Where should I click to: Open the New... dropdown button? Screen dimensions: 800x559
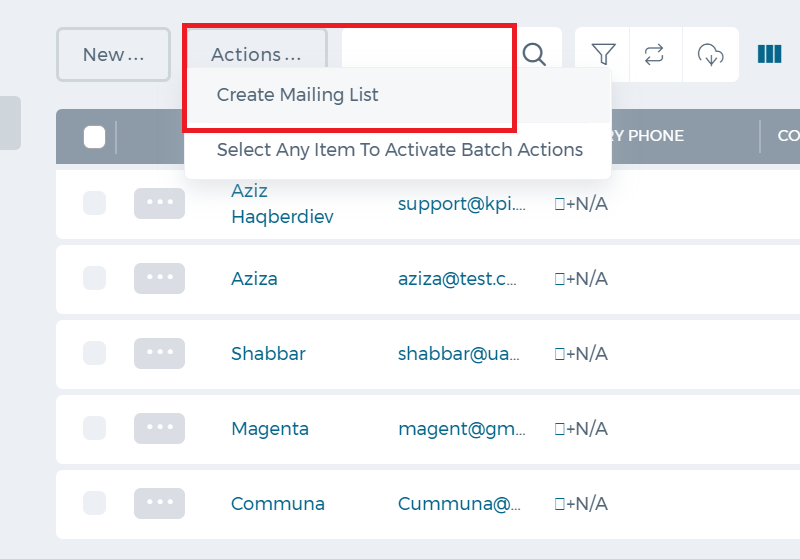(x=113, y=55)
